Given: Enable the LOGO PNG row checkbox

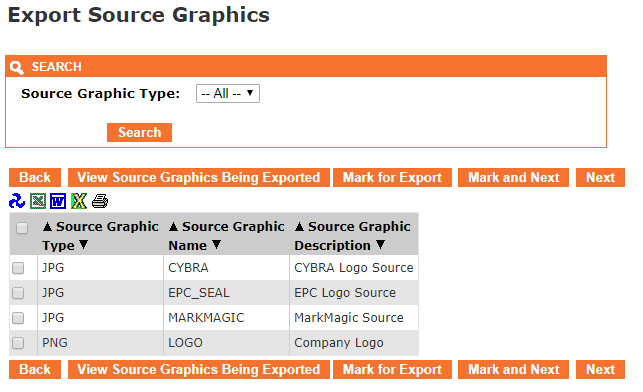Looking at the screenshot, I should coord(18,343).
